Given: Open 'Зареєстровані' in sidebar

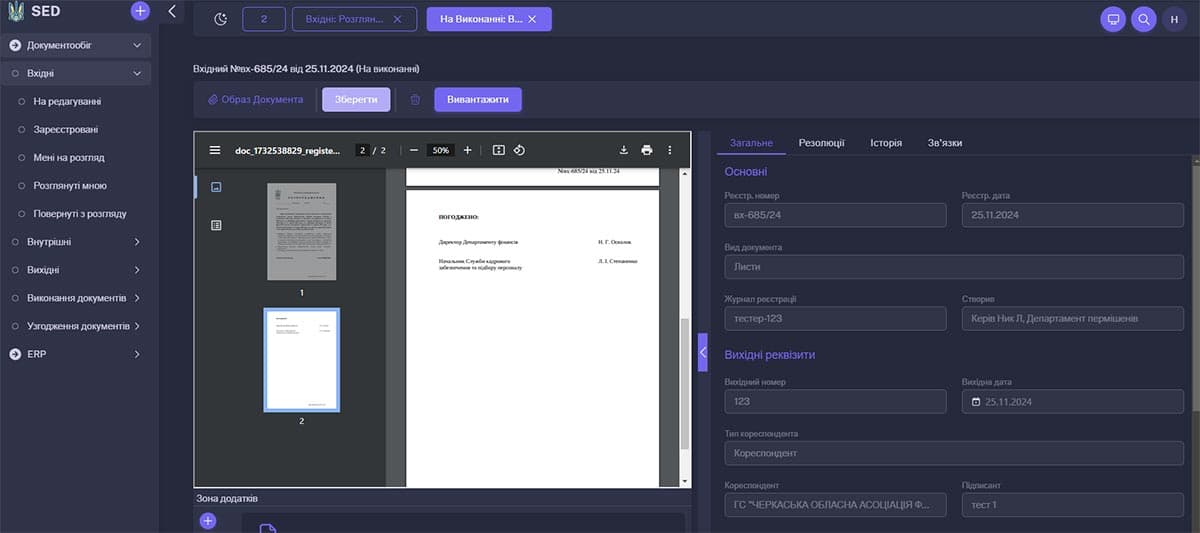Looking at the screenshot, I should pyautogui.click(x=66, y=129).
